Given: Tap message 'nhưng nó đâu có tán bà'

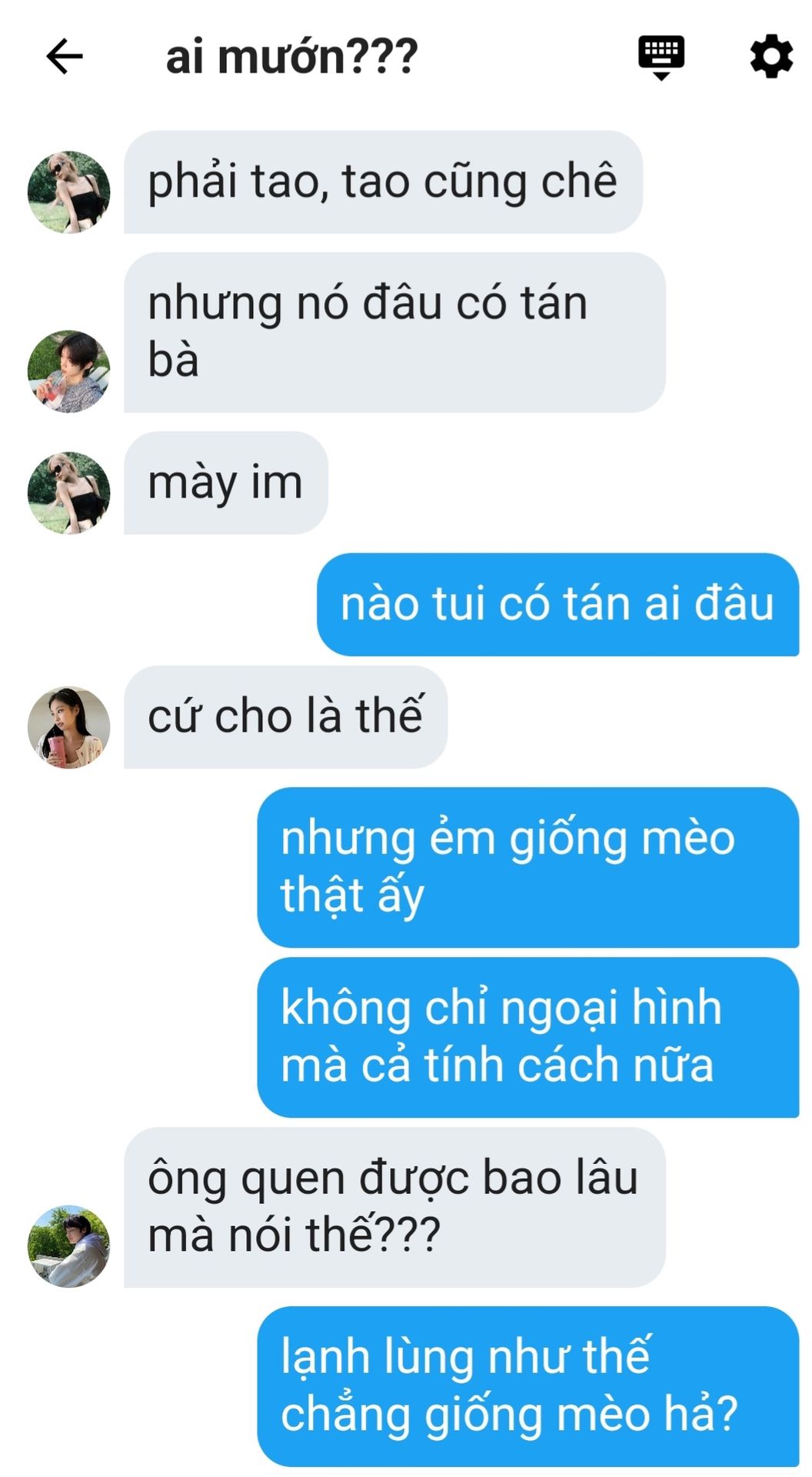Looking at the screenshot, I should click(x=394, y=332).
